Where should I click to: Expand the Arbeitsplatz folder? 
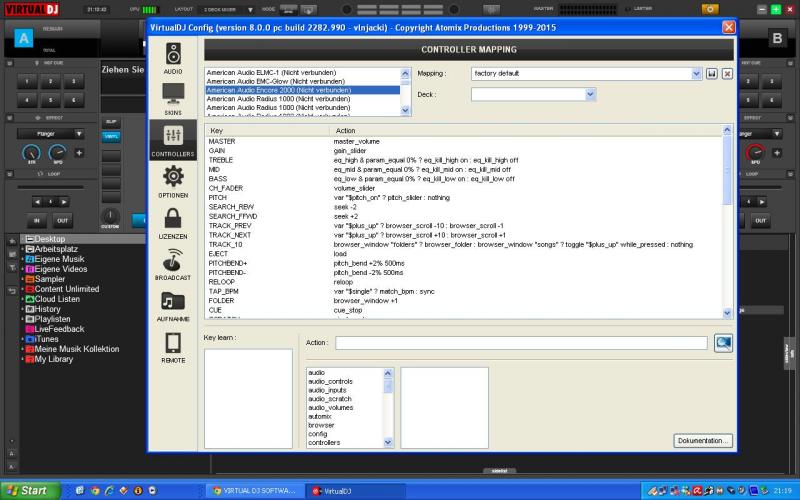pyautogui.click(x=22, y=249)
